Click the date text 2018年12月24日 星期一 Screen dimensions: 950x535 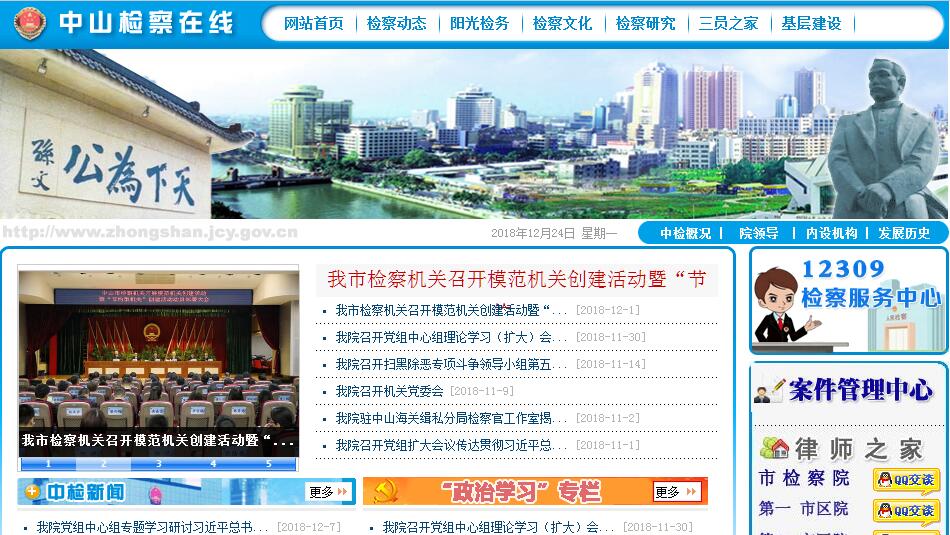coord(554,233)
